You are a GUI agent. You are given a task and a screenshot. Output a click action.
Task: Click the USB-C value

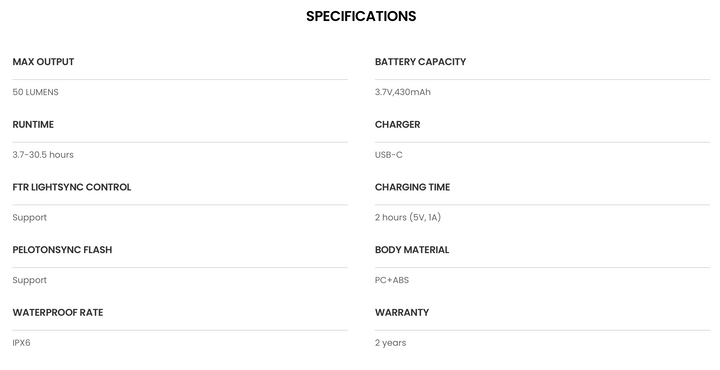388,155
